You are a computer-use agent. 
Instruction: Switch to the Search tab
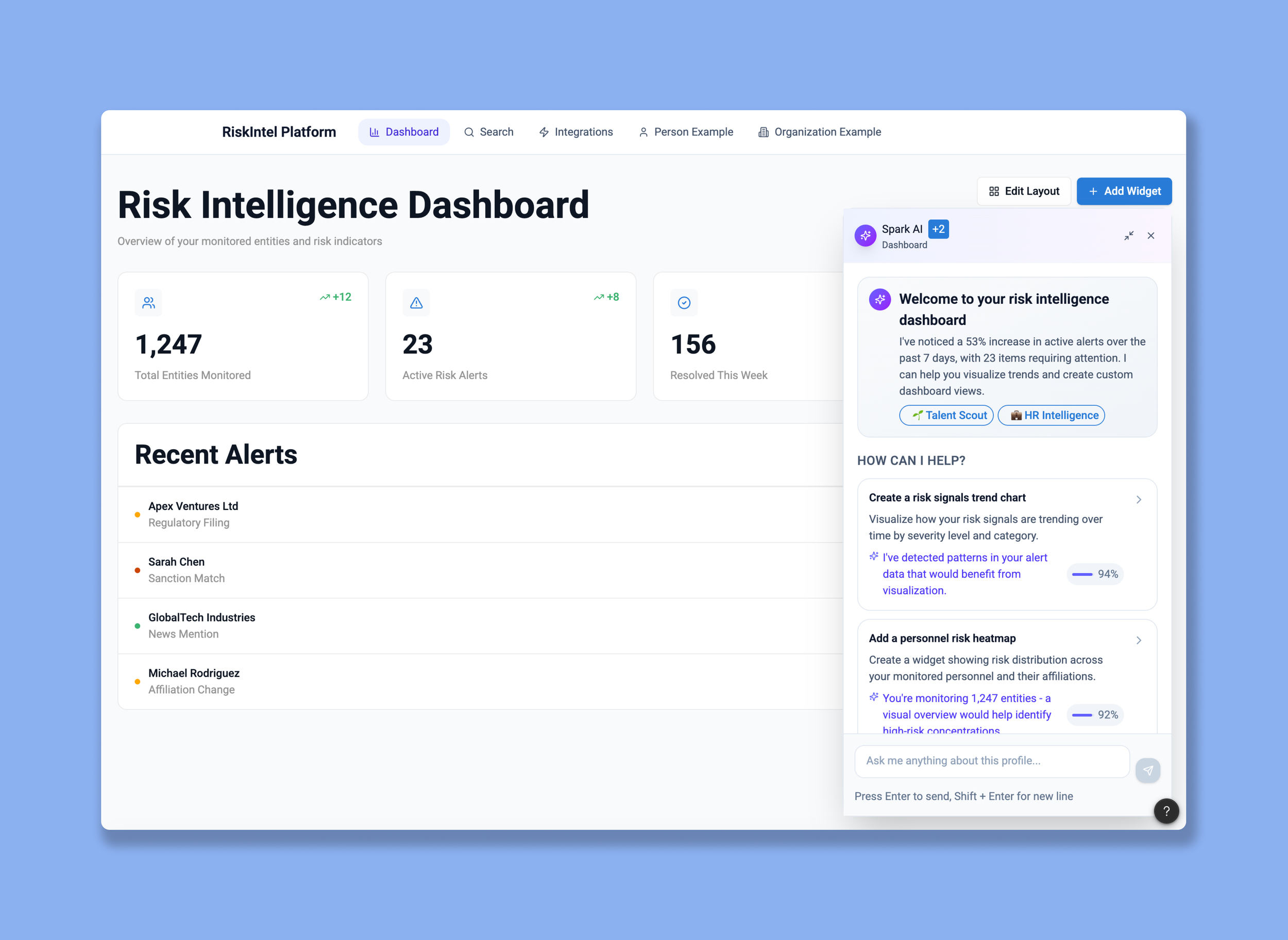488,132
